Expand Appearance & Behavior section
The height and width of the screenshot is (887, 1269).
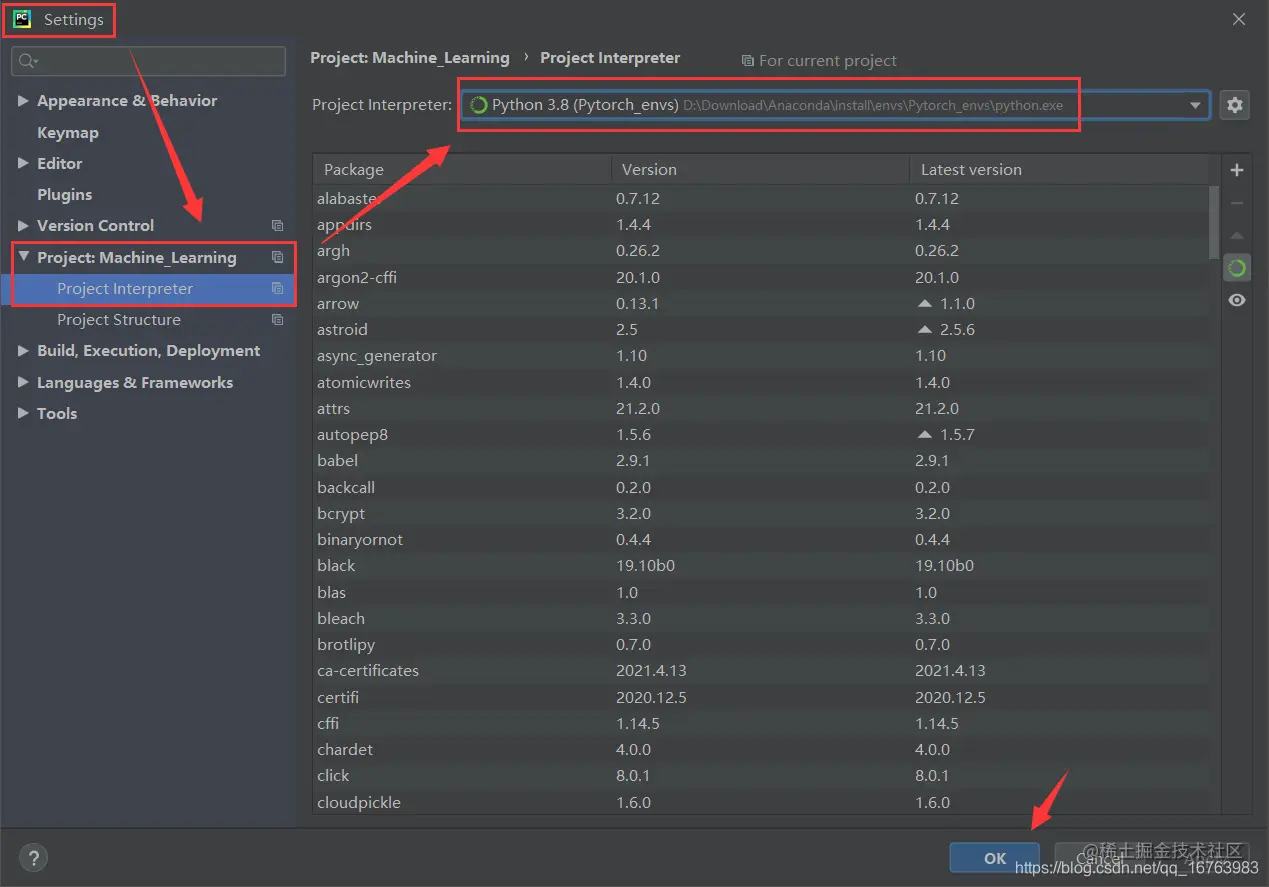(x=23, y=101)
